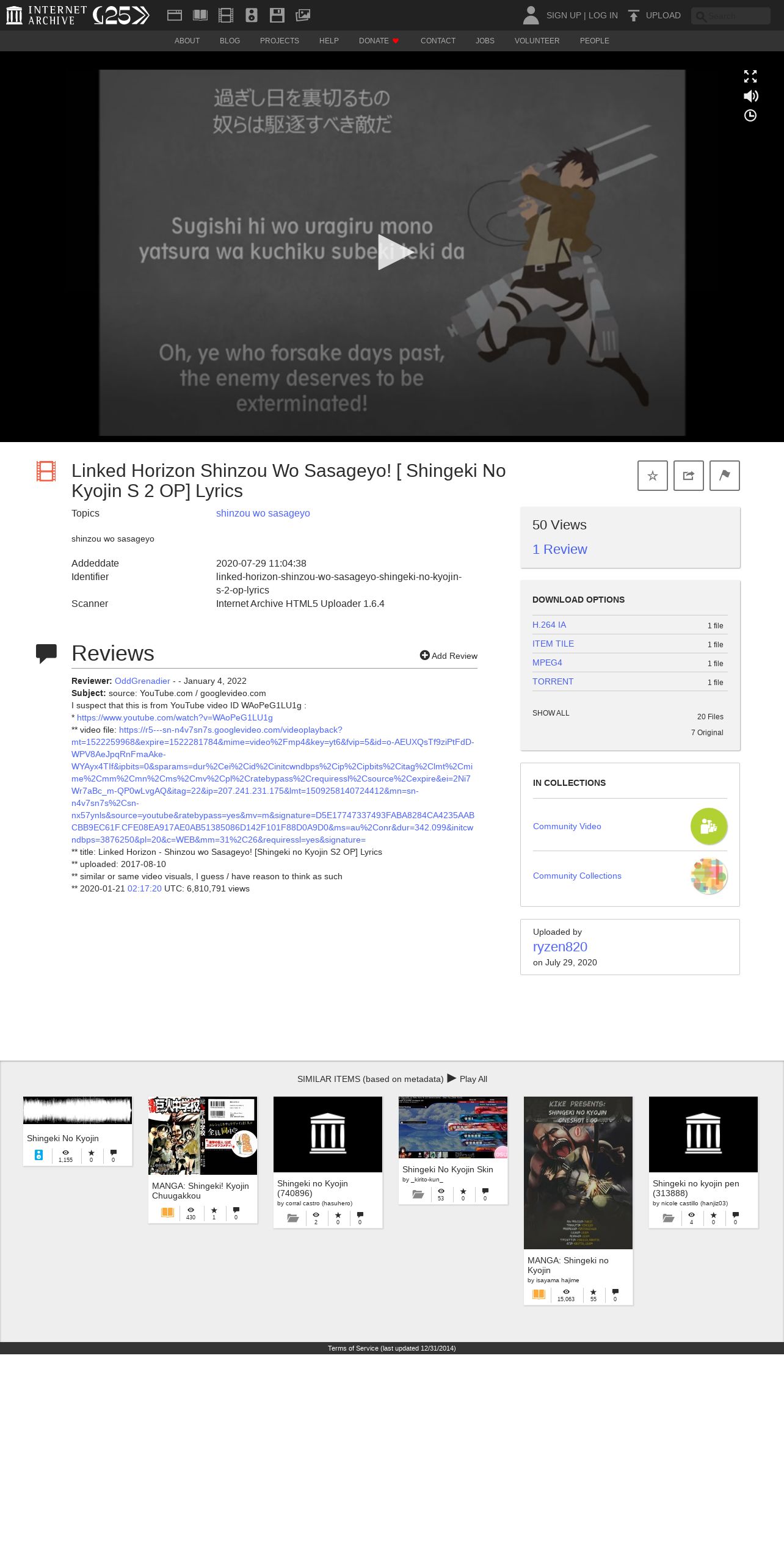Click the user avatar icon

click(x=531, y=15)
